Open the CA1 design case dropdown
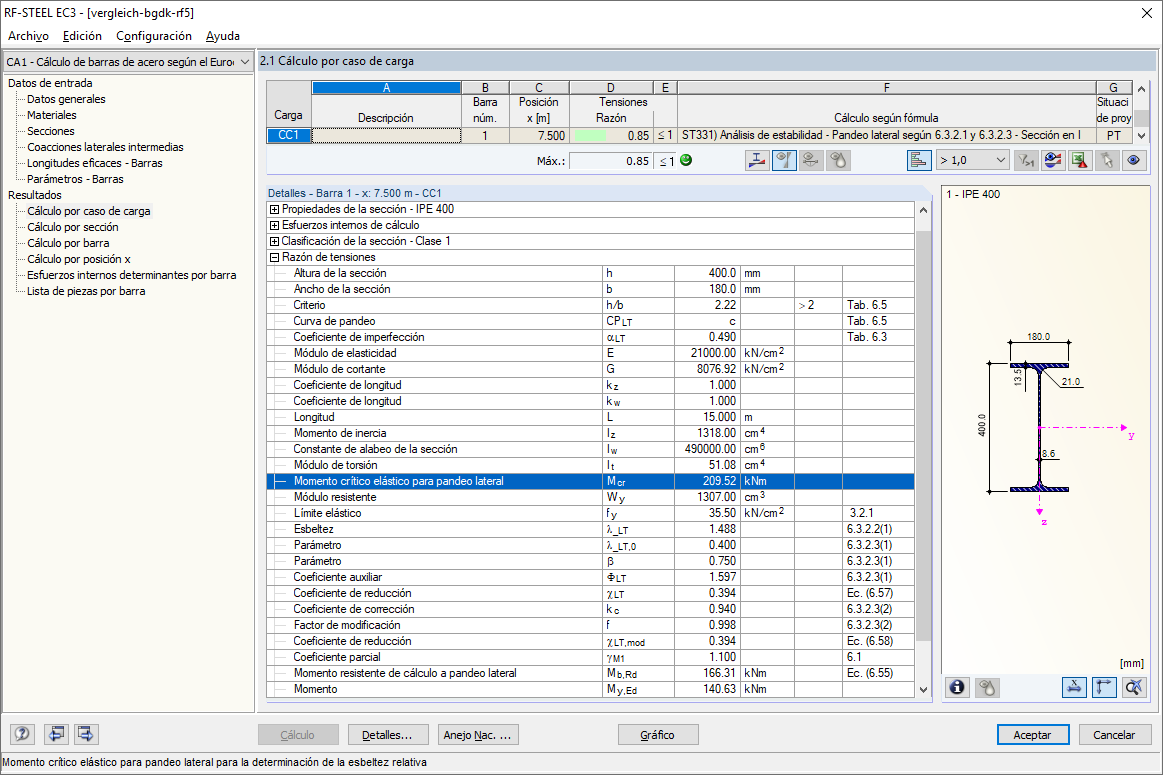Screen dimensions: 1163x775 (128, 62)
